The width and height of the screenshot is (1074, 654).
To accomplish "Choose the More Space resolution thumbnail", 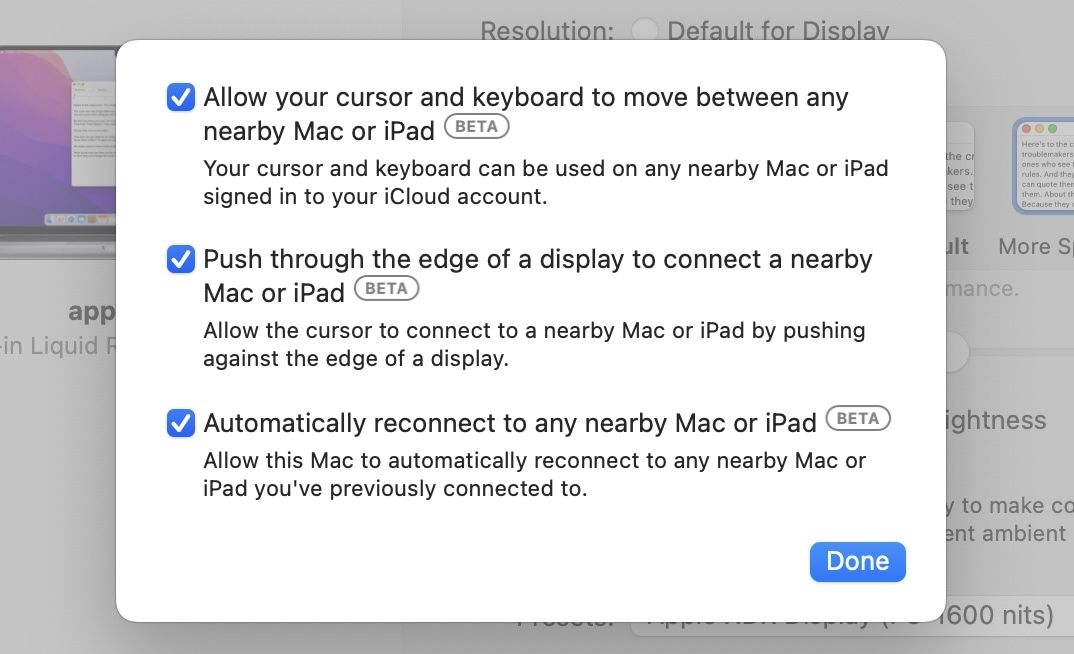I will point(1044,166).
